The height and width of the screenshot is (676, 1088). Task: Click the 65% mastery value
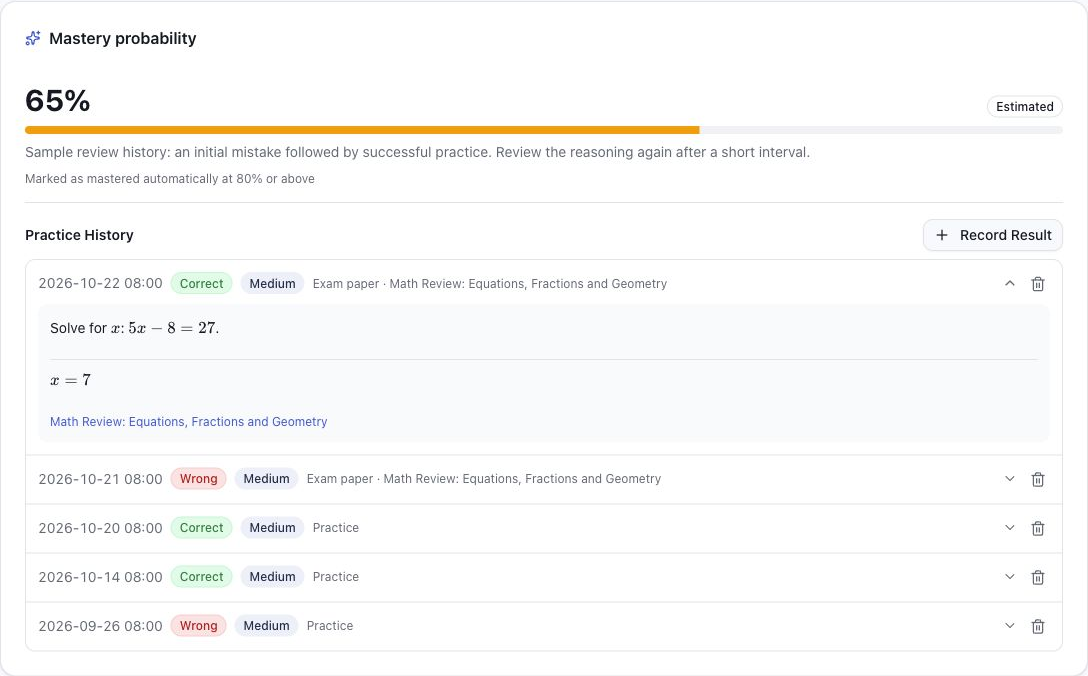coord(58,101)
